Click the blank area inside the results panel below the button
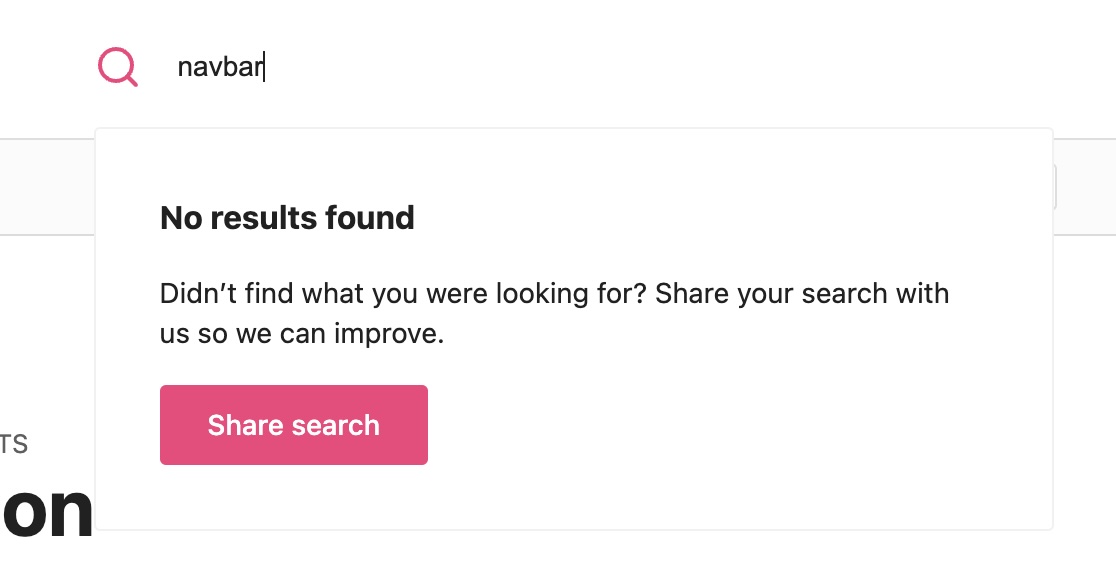 [574, 497]
